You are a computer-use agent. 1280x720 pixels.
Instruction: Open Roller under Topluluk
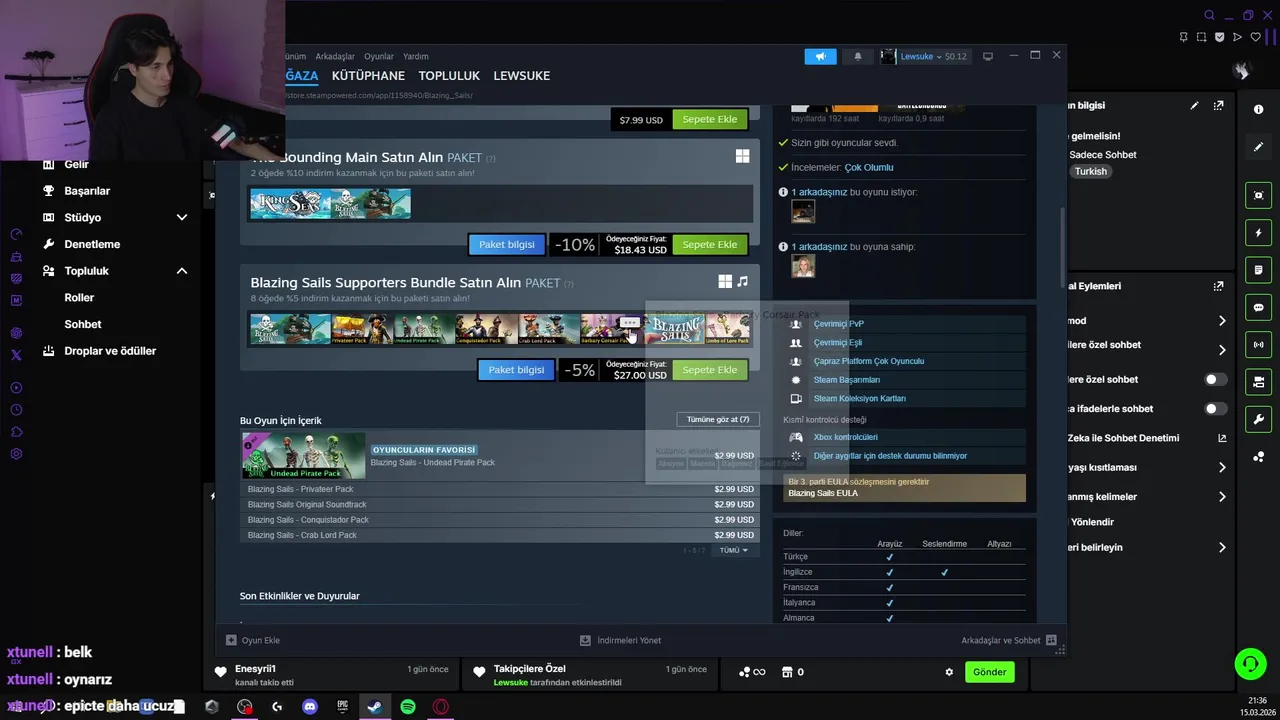click(79, 298)
